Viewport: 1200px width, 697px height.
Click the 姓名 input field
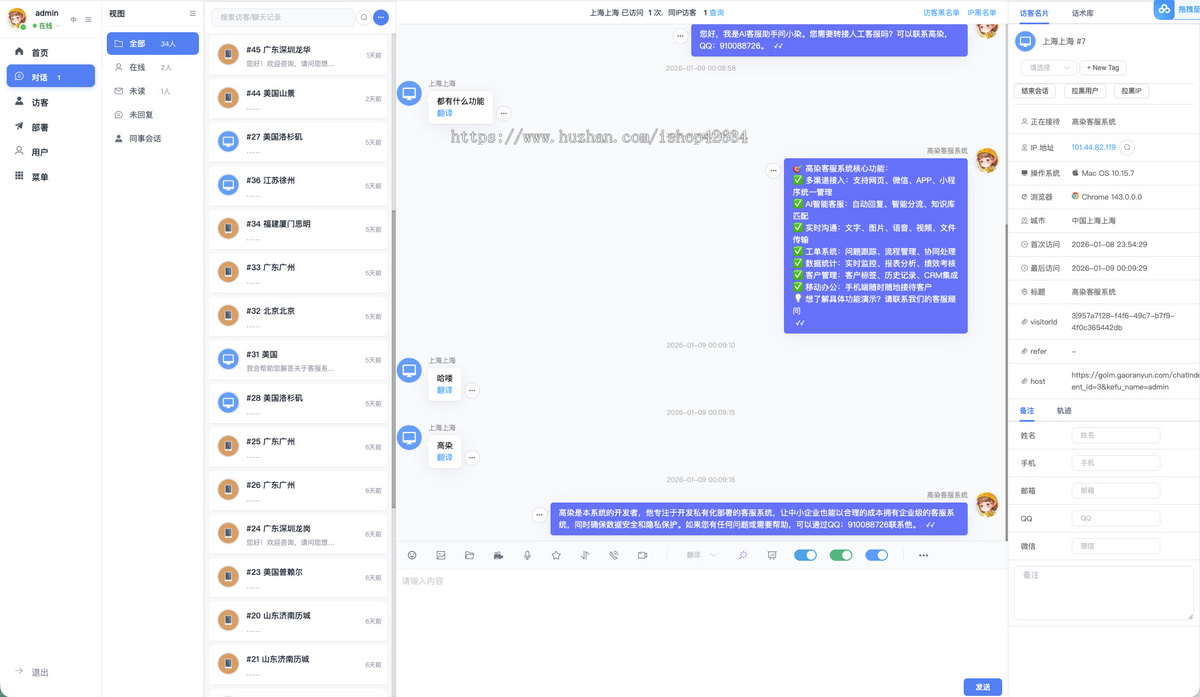1116,436
